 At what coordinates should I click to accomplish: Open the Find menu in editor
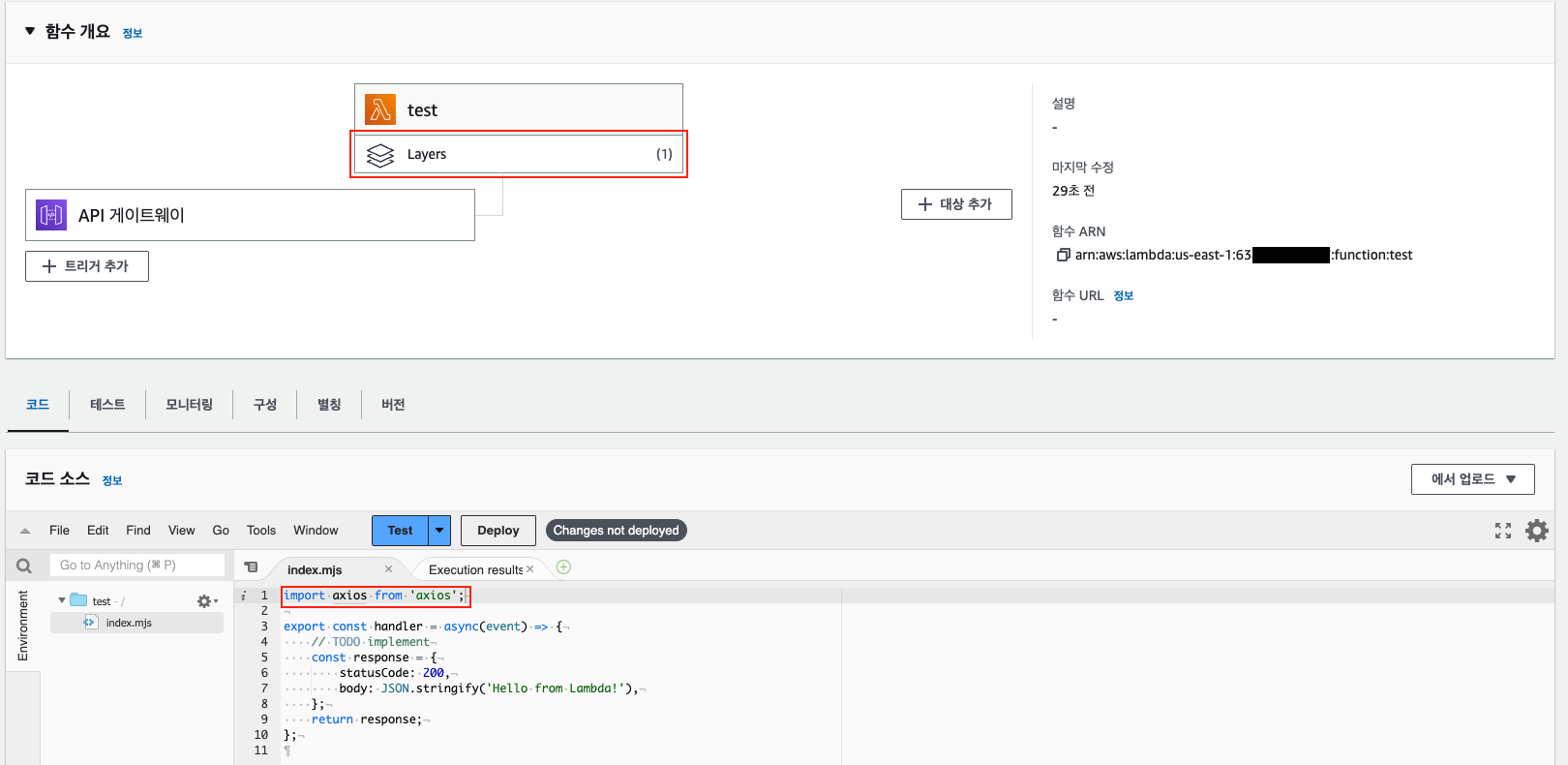click(x=138, y=531)
